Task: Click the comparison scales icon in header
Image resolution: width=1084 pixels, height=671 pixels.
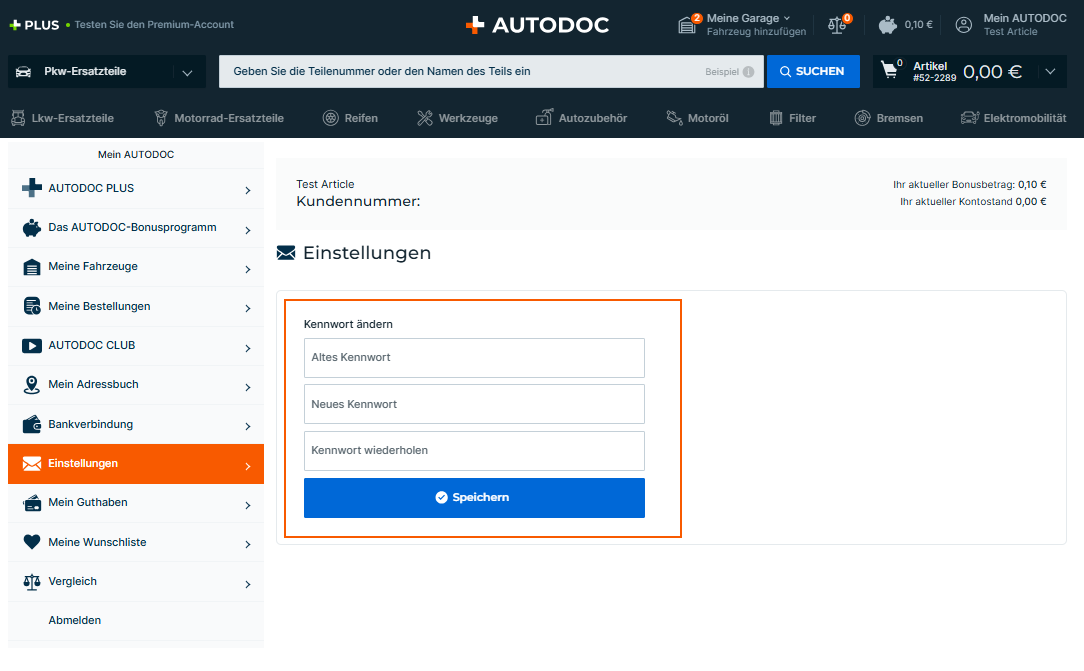Action: pos(837,25)
